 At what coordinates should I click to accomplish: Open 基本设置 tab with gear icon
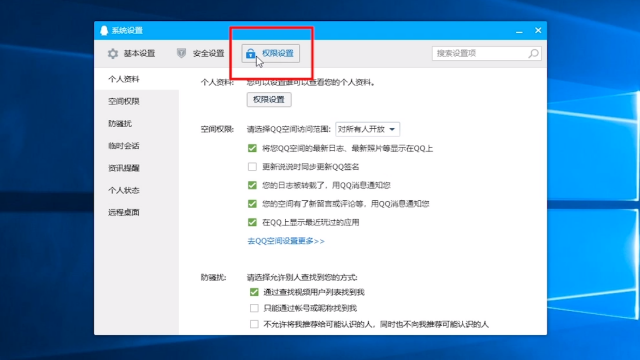(x=131, y=53)
